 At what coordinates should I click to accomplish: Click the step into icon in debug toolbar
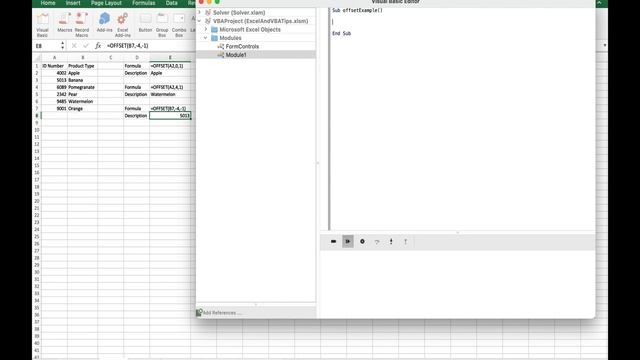pyautogui.click(x=391, y=242)
